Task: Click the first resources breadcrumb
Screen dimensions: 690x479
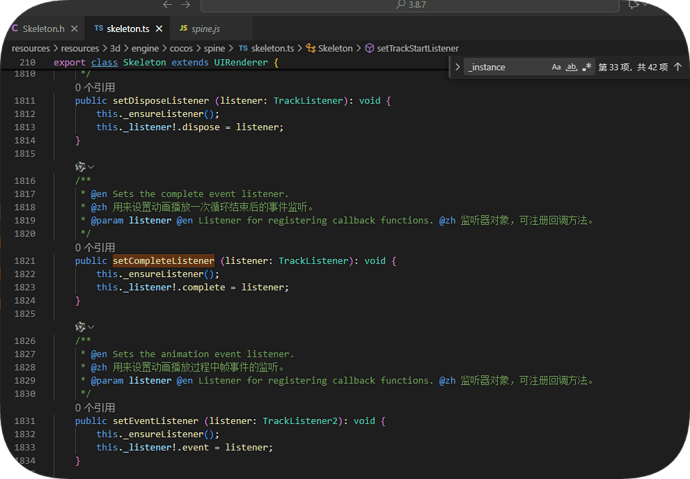Action: coord(31,48)
